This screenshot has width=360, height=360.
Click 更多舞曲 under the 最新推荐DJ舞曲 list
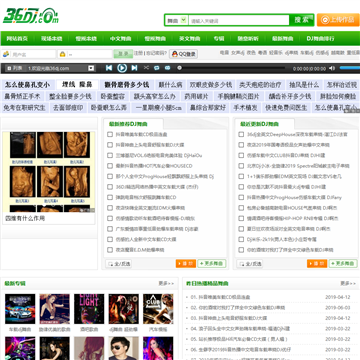pyautogui.click(x=212, y=263)
